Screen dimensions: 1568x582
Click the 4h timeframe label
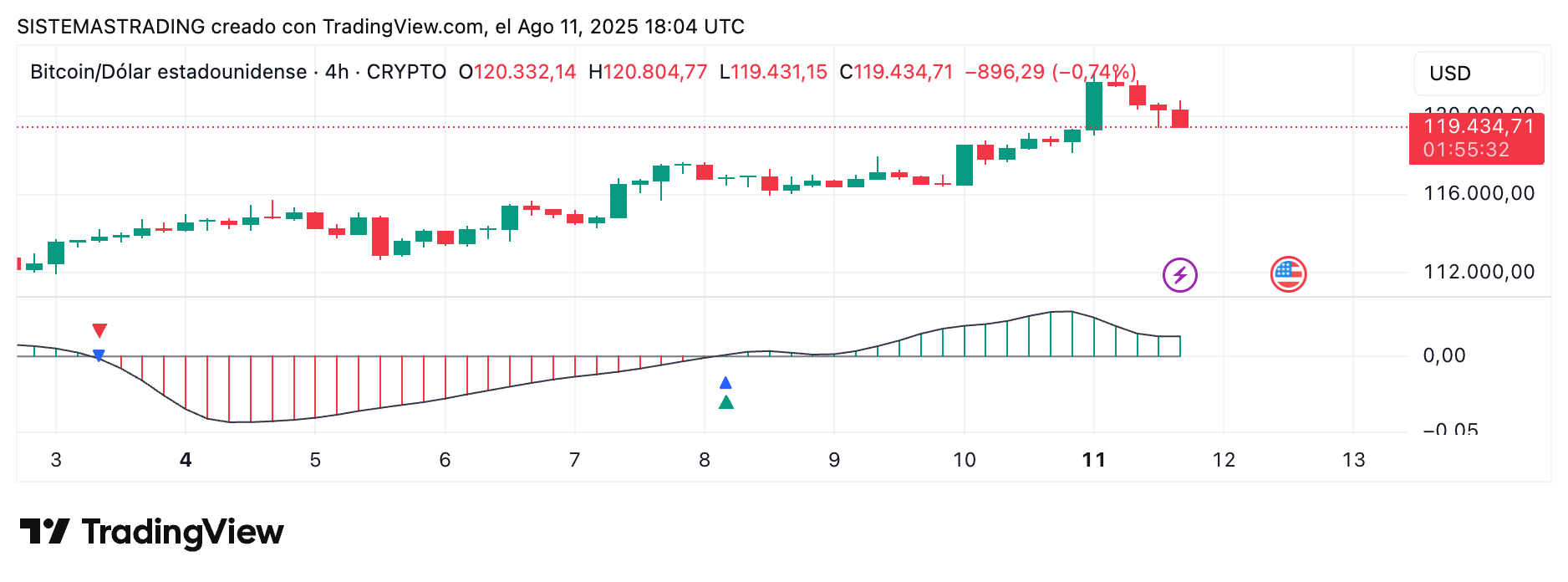[x=337, y=72]
